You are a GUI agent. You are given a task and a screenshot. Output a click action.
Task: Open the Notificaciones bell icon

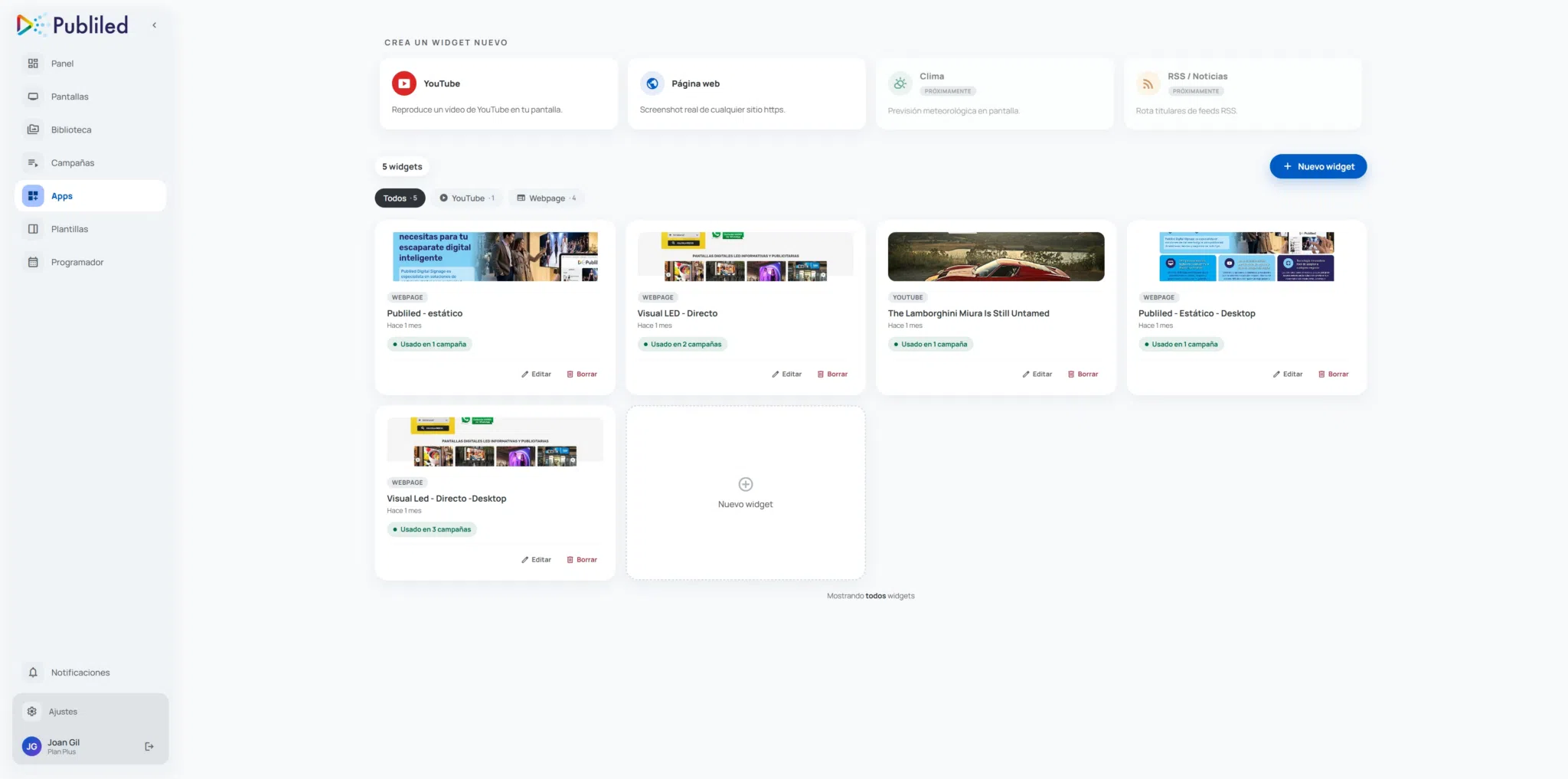pos(33,673)
